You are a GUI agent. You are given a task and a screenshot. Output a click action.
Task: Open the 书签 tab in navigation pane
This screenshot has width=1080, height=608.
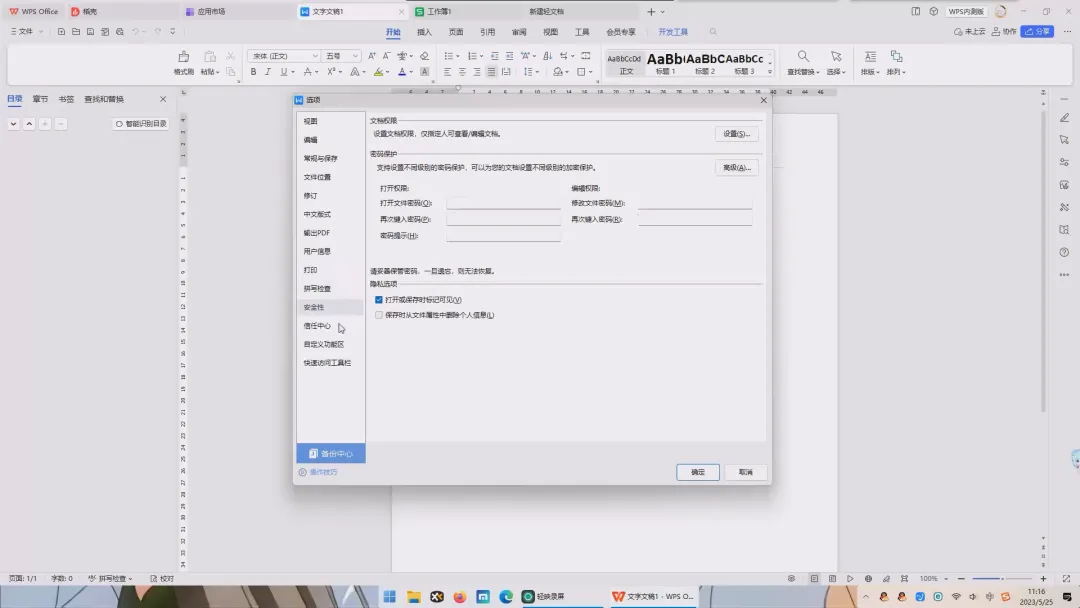66,99
